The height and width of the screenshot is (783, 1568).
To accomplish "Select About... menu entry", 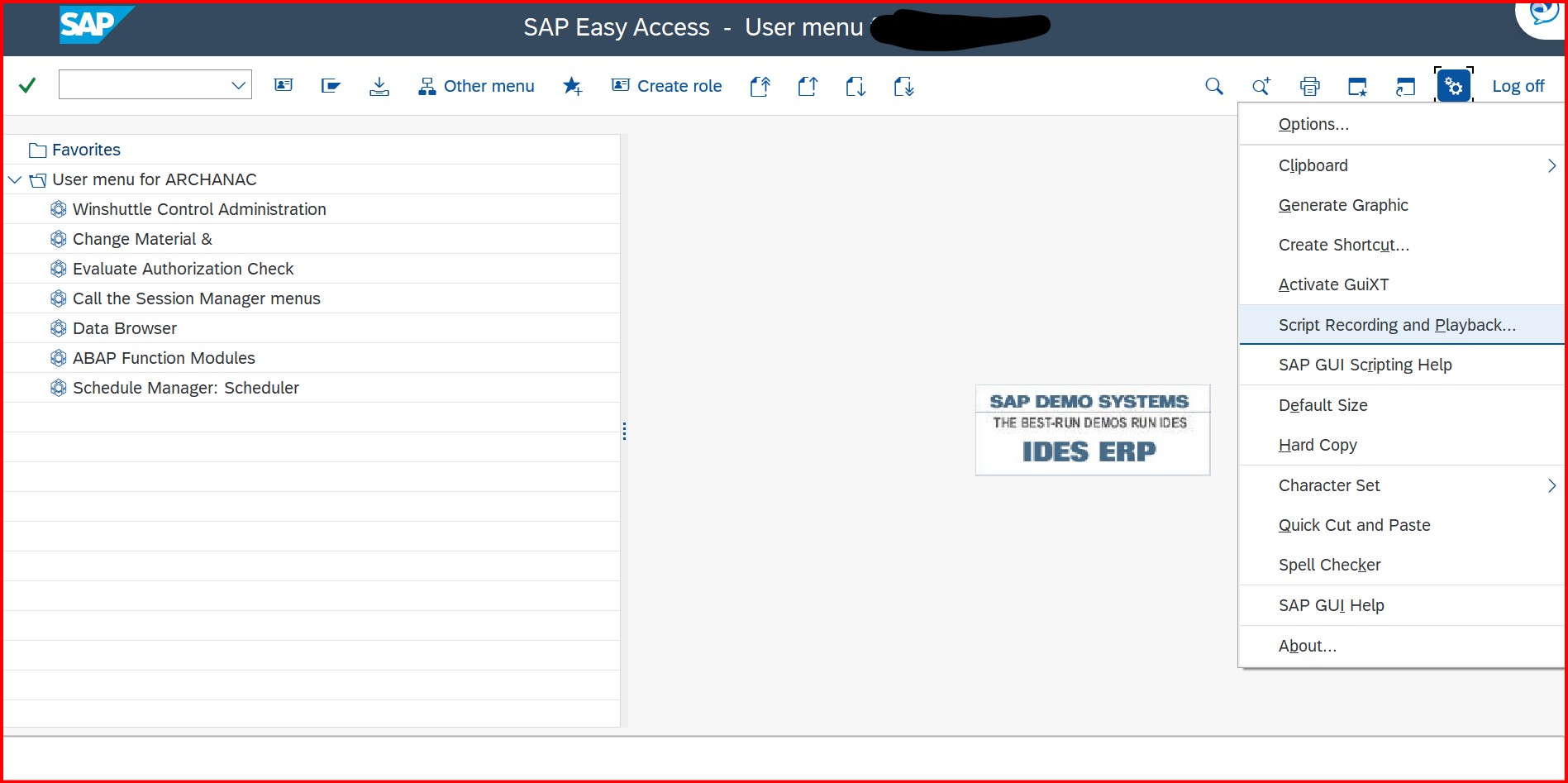I will [1402, 646].
